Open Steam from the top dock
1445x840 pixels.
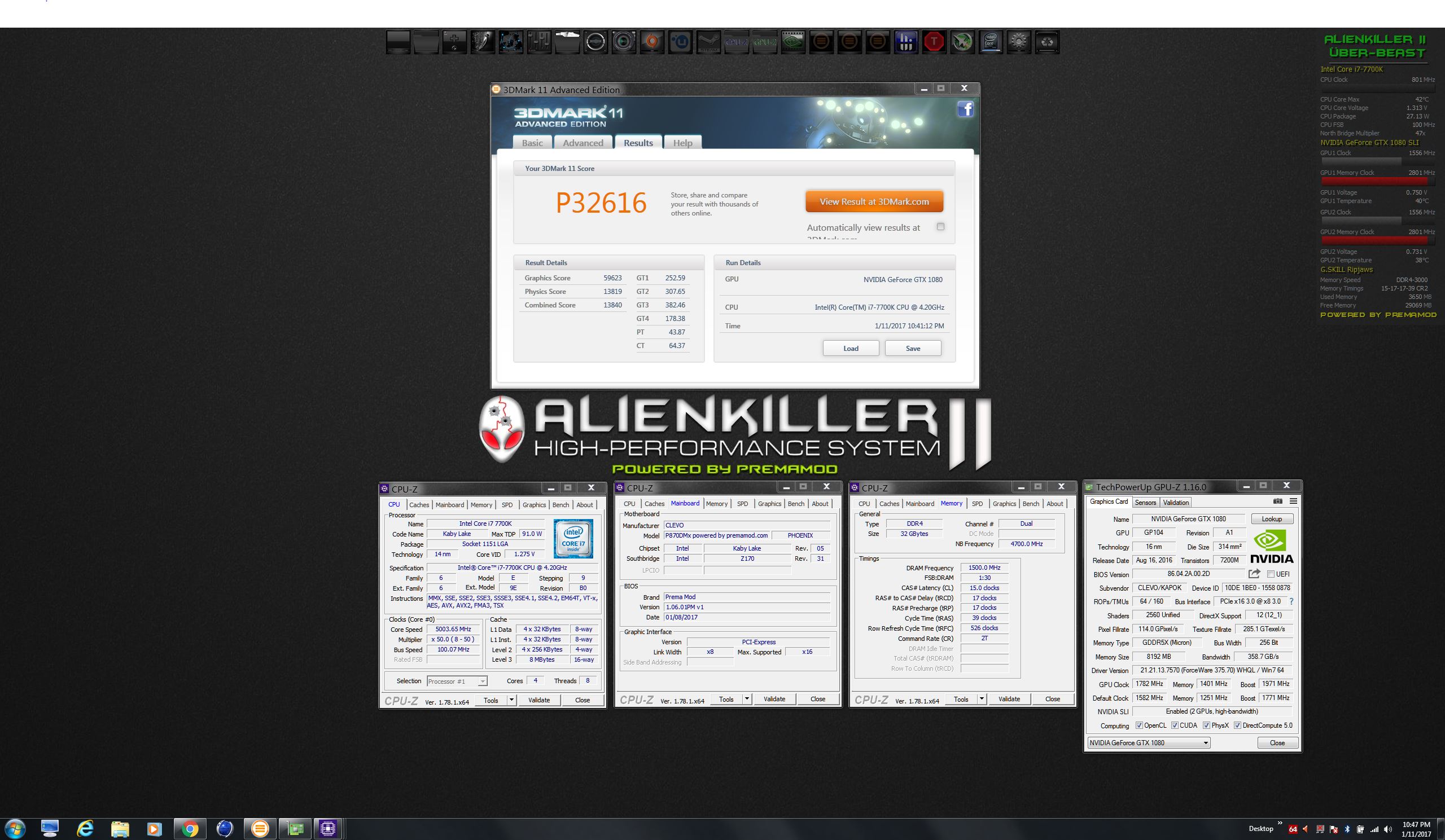point(708,42)
